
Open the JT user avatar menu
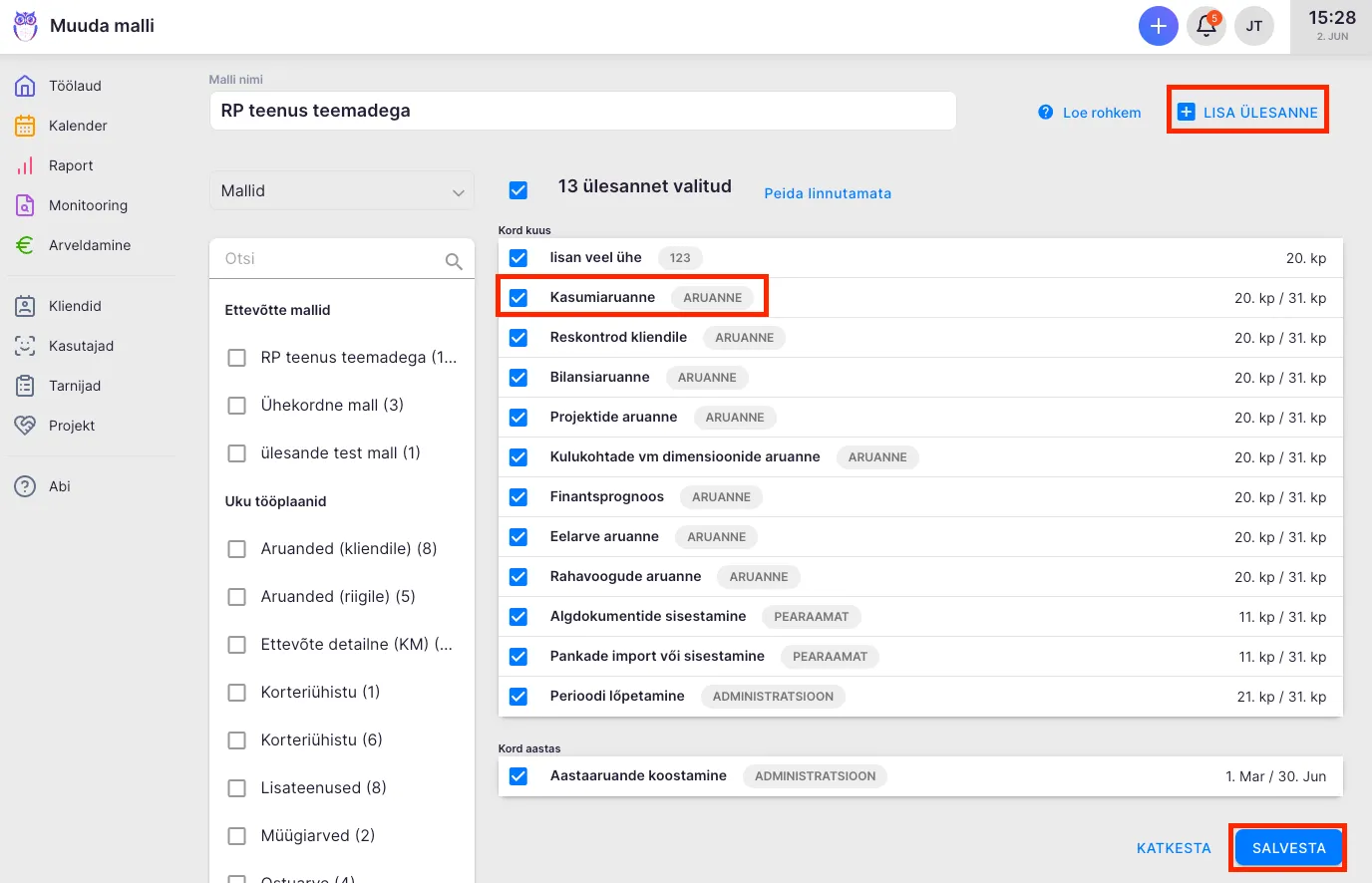tap(1254, 26)
